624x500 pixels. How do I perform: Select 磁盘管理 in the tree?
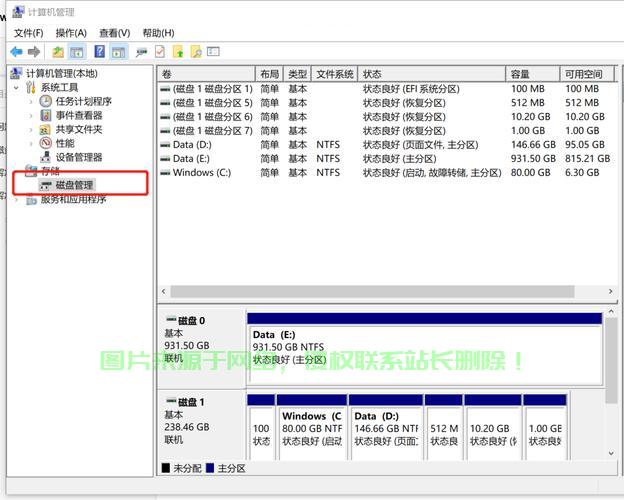pyautogui.click(x=74, y=185)
